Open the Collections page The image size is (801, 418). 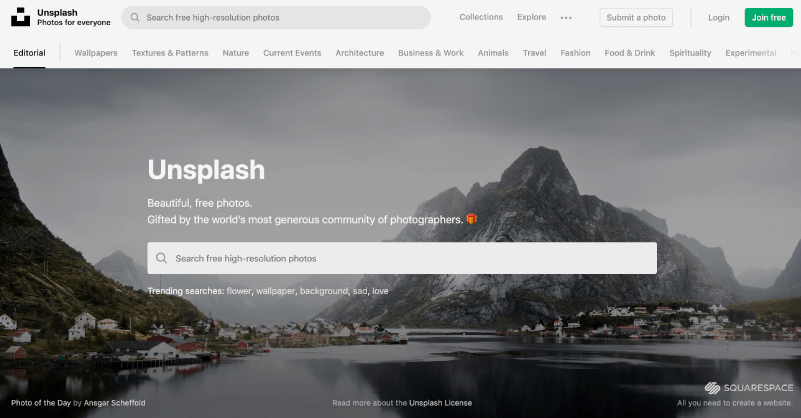click(x=481, y=17)
